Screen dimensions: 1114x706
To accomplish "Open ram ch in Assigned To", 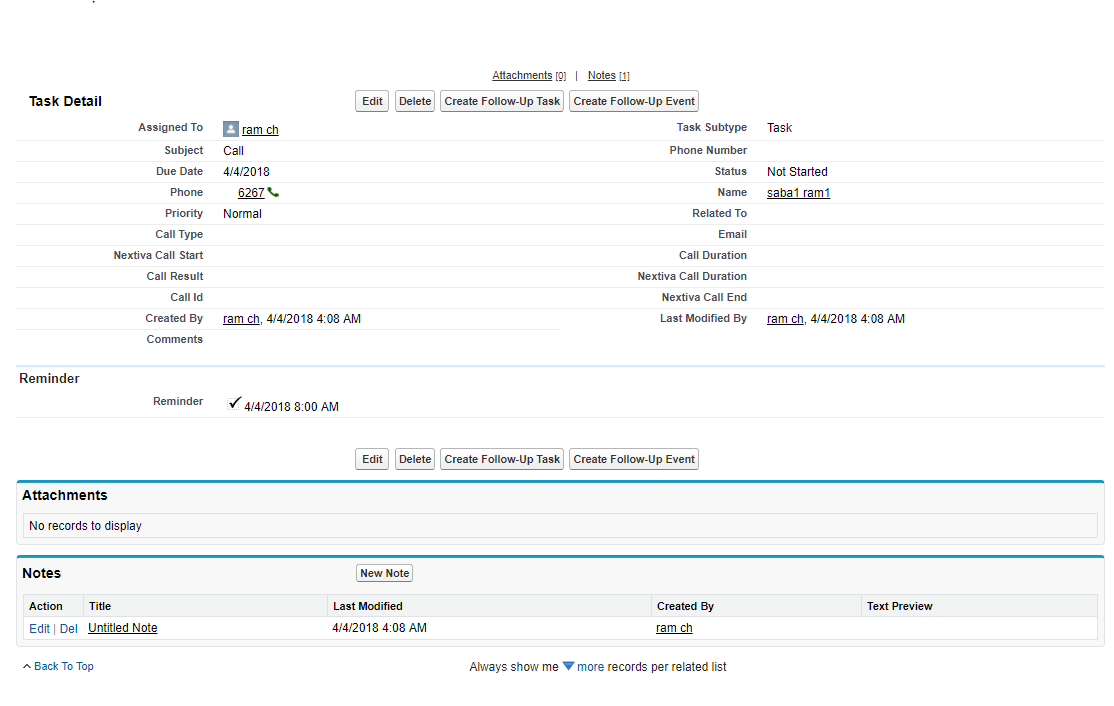I will (x=260, y=129).
